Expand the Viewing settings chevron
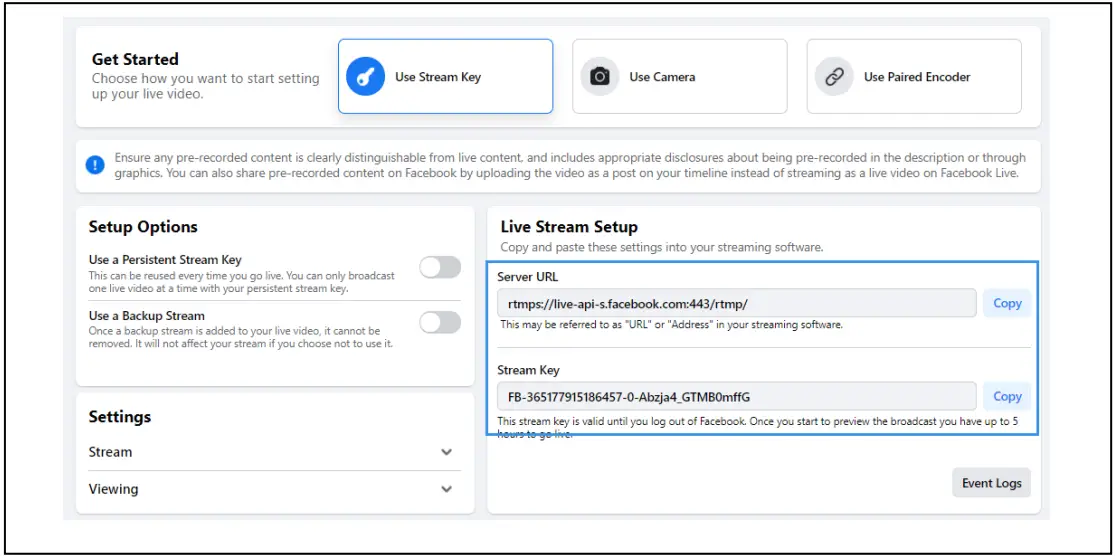The height and width of the screenshot is (558, 1115). click(x=447, y=489)
